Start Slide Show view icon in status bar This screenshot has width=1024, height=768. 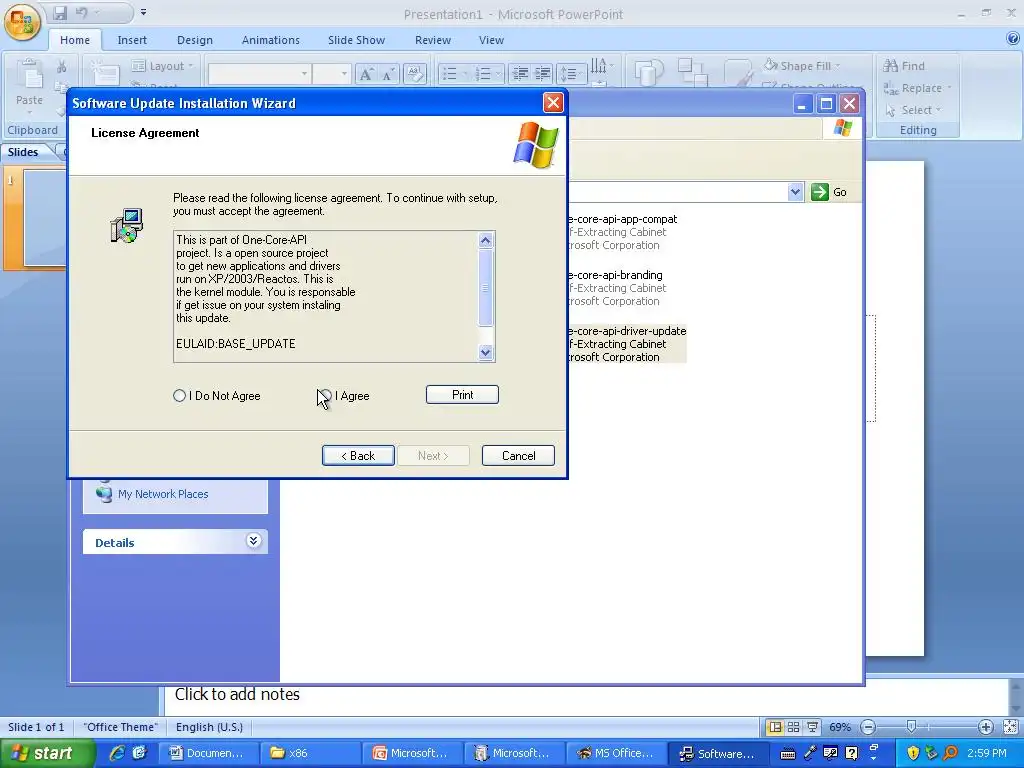tap(812, 727)
